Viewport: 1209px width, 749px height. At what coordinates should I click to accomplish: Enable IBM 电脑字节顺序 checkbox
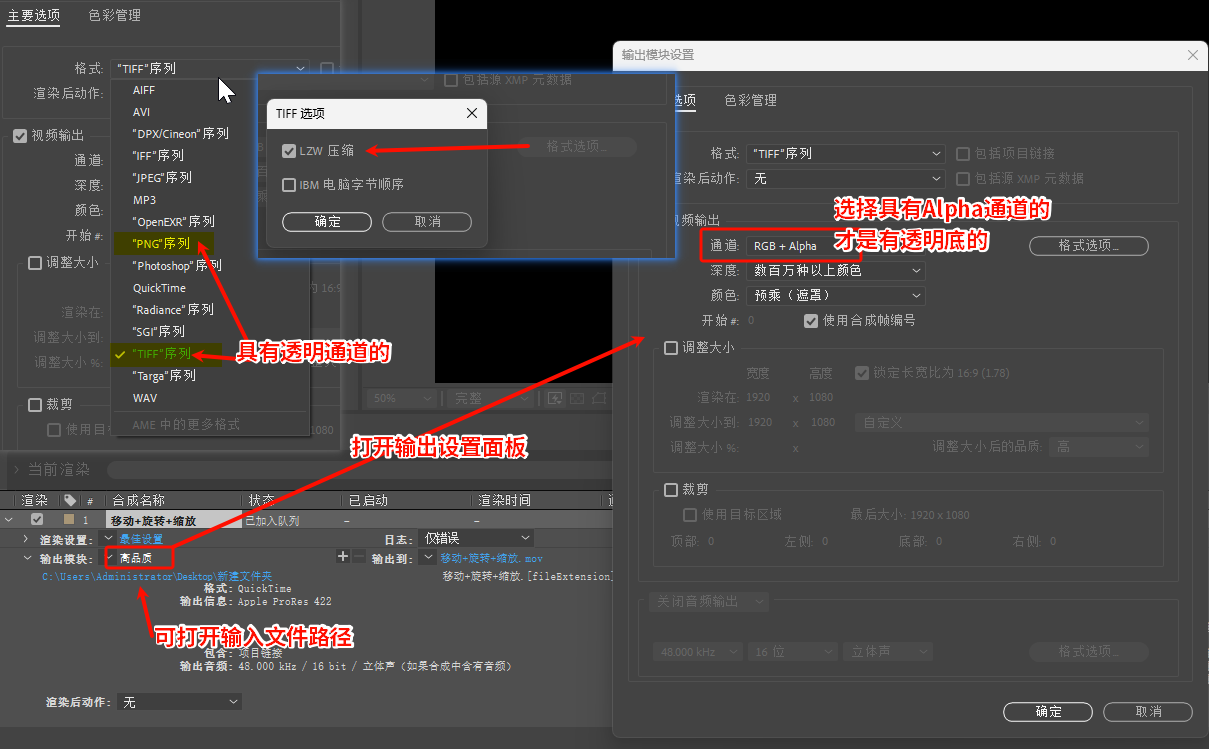[x=289, y=185]
